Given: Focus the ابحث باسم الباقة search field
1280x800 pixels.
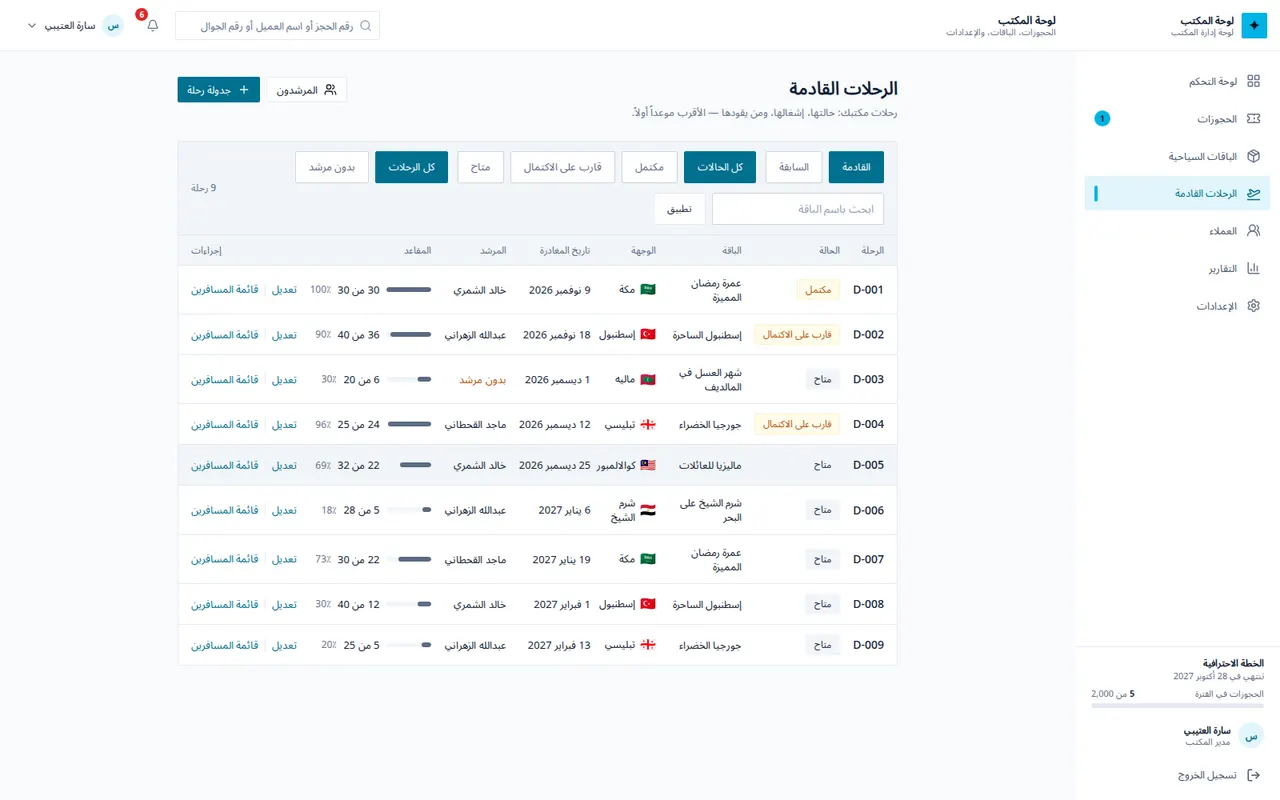Looking at the screenshot, I should pyautogui.click(x=798, y=209).
